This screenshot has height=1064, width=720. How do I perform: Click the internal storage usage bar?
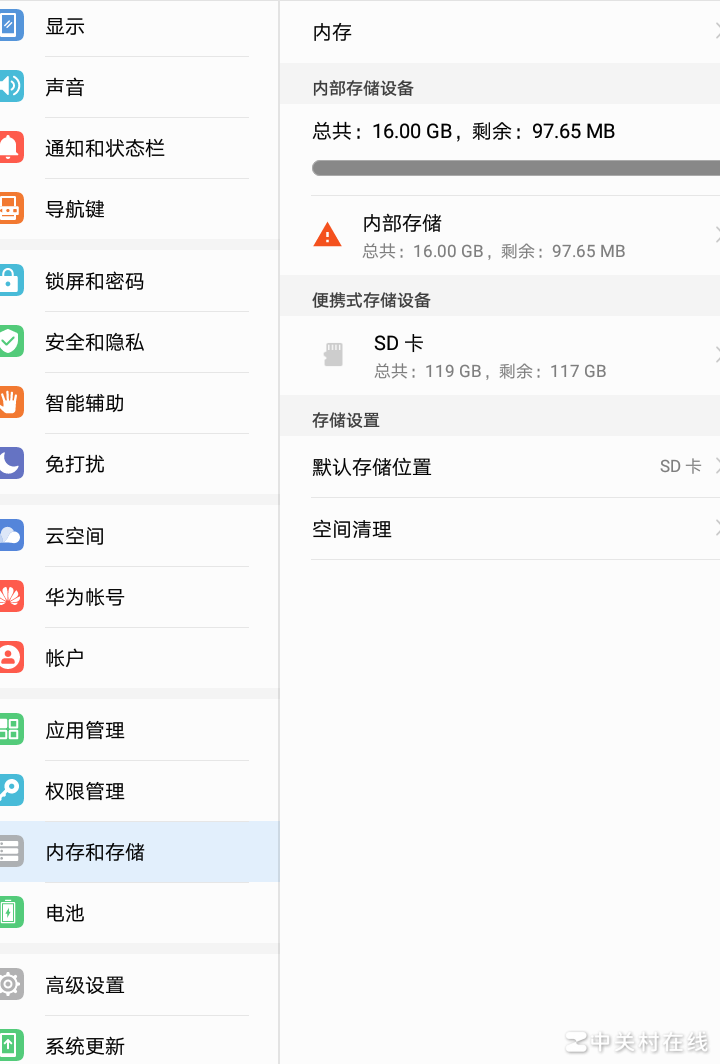click(x=500, y=168)
